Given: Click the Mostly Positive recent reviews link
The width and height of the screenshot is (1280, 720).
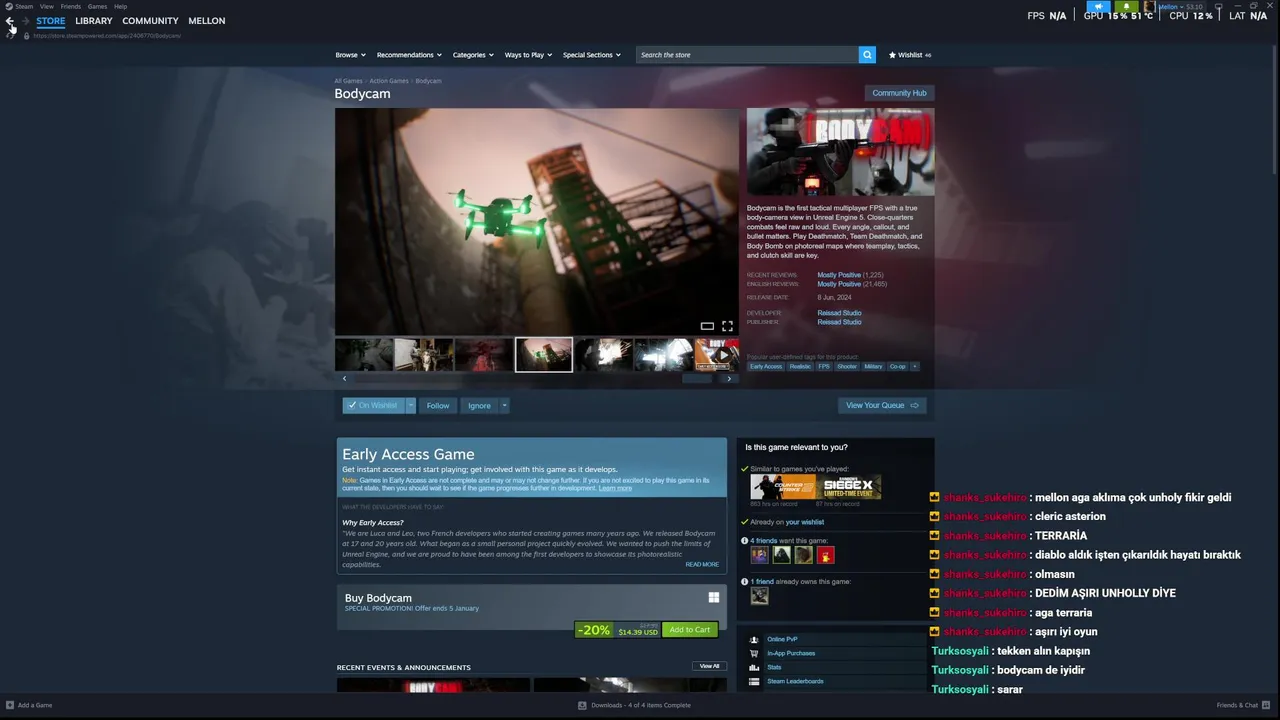Looking at the screenshot, I should 839,275.
